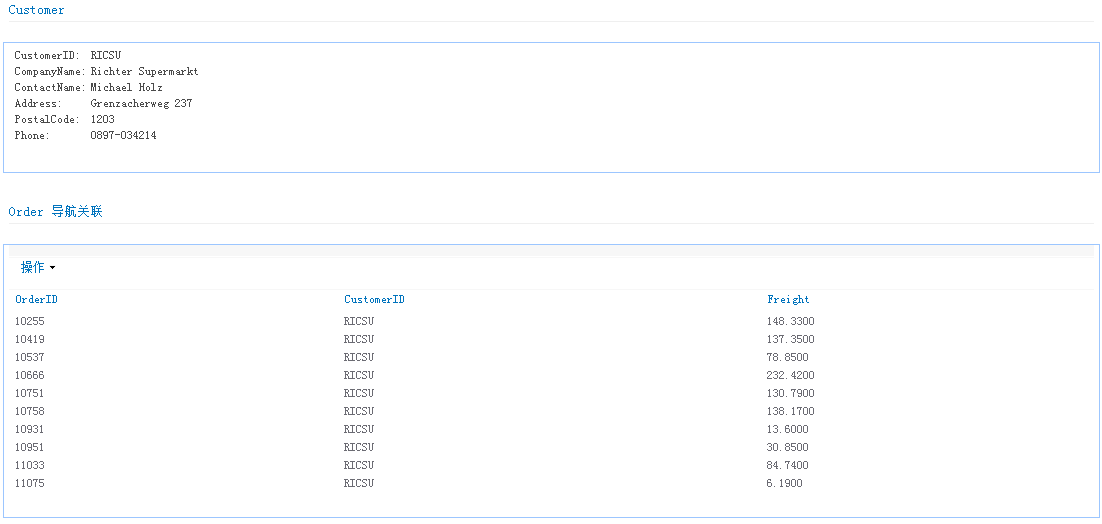Click postal code value 1203
The image size is (1102, 524).
pyautogui.click(x=103, y=119)
